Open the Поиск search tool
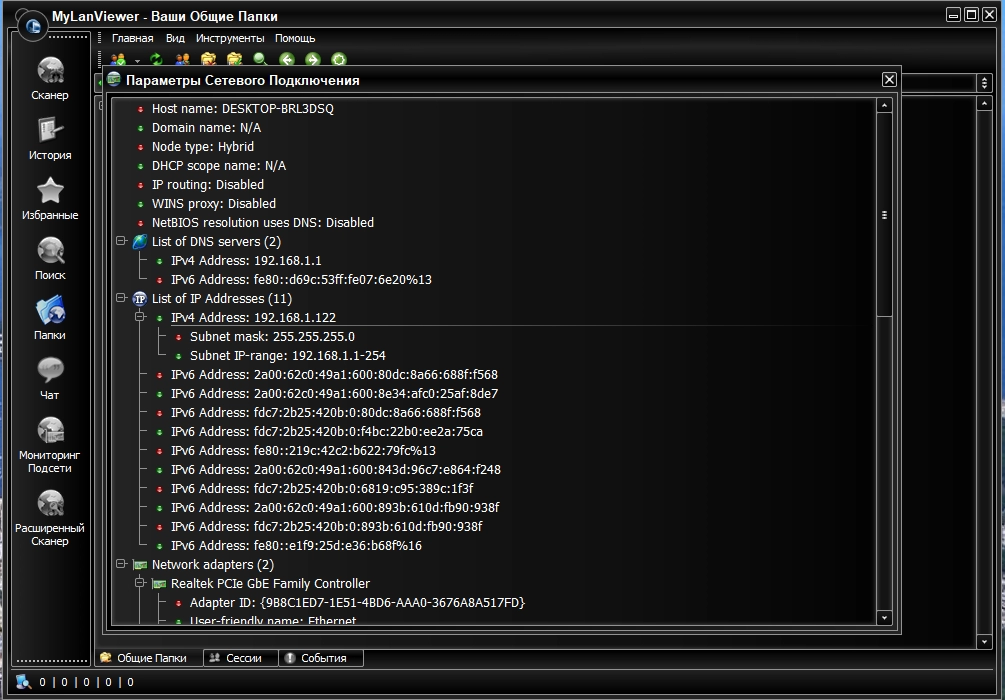The height and width of the screenshot is (700, 1005). pyautogui.click(x=50, y=259)
